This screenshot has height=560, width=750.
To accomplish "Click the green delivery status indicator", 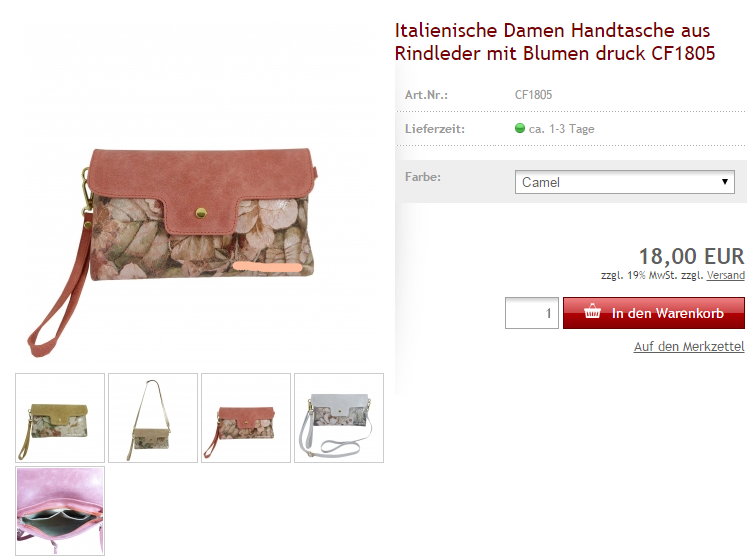I will (520, 128).
